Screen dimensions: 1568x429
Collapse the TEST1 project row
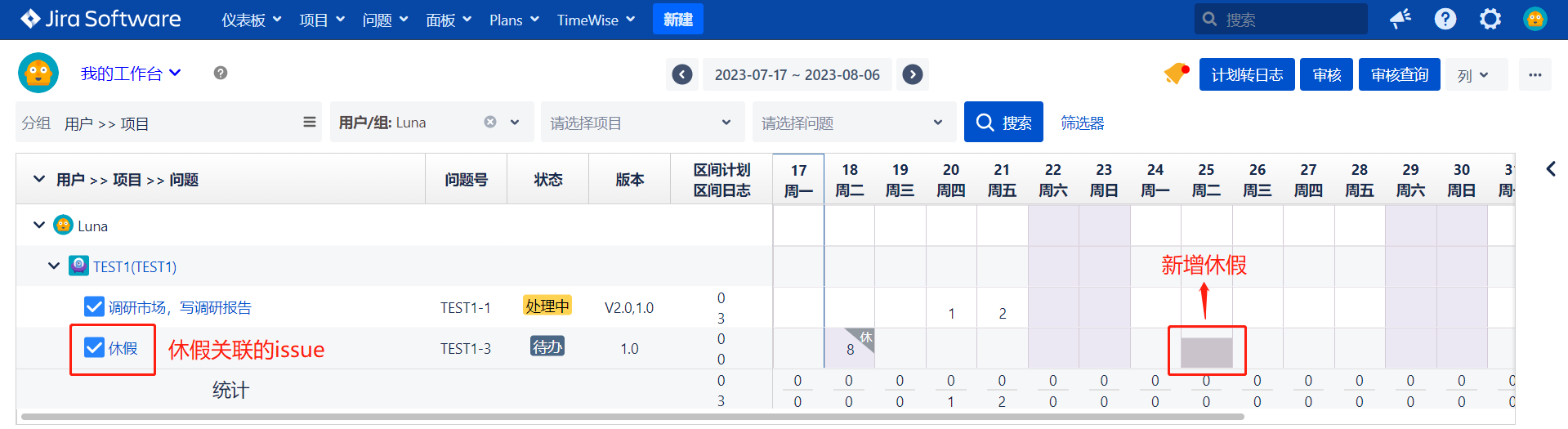click(x=54, y=266)
